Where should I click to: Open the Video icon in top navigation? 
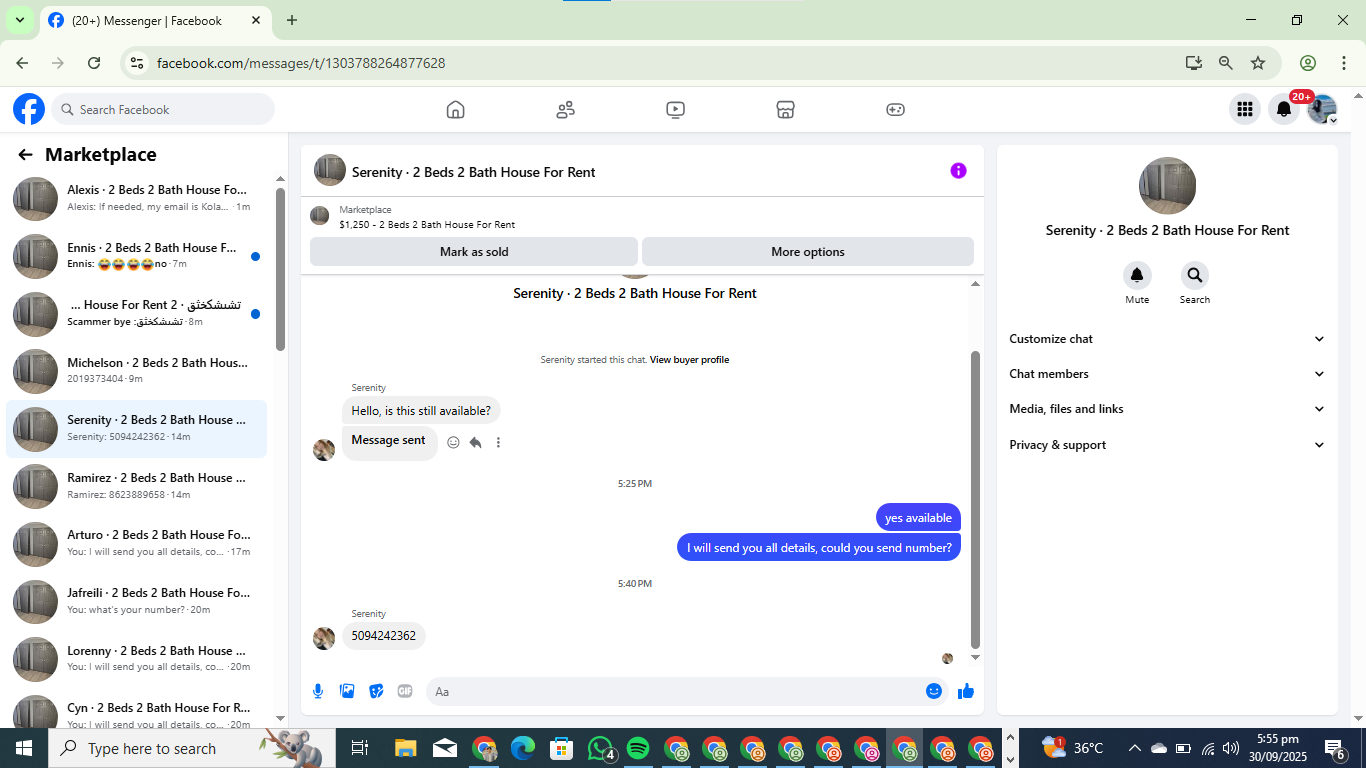click(x=675, y=110)
